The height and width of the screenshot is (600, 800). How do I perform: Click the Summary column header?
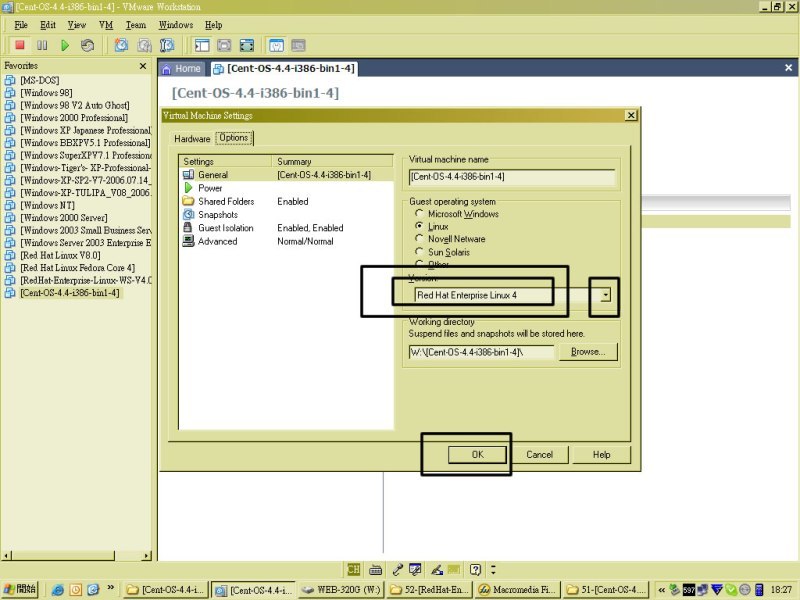pyautogui.click(x=333, y=161)
